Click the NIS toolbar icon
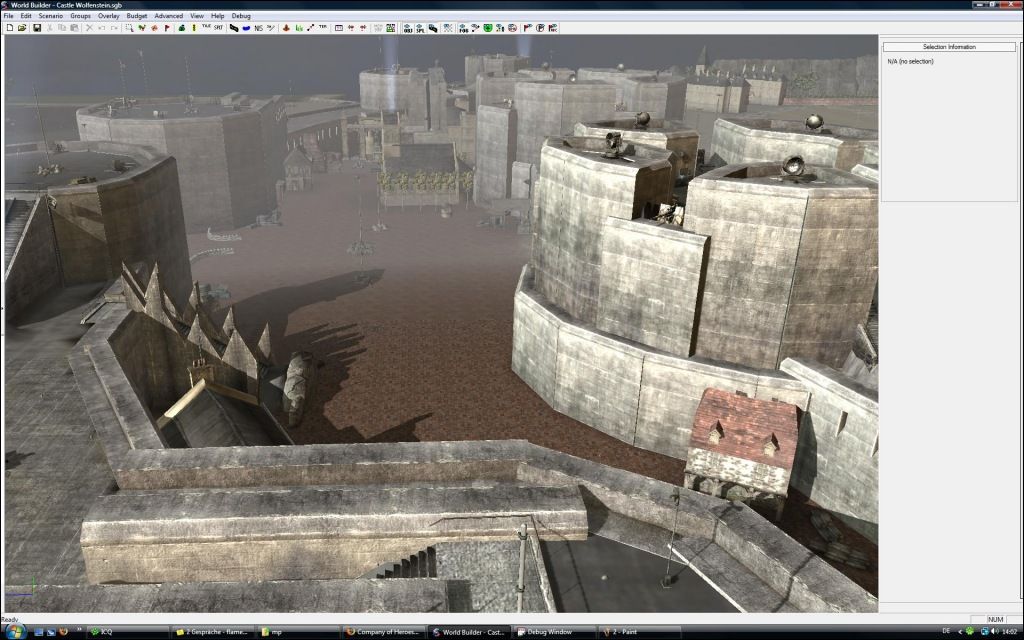This screenshot has width=1024, height=640. pyautogui.click(x=259, y=28)
